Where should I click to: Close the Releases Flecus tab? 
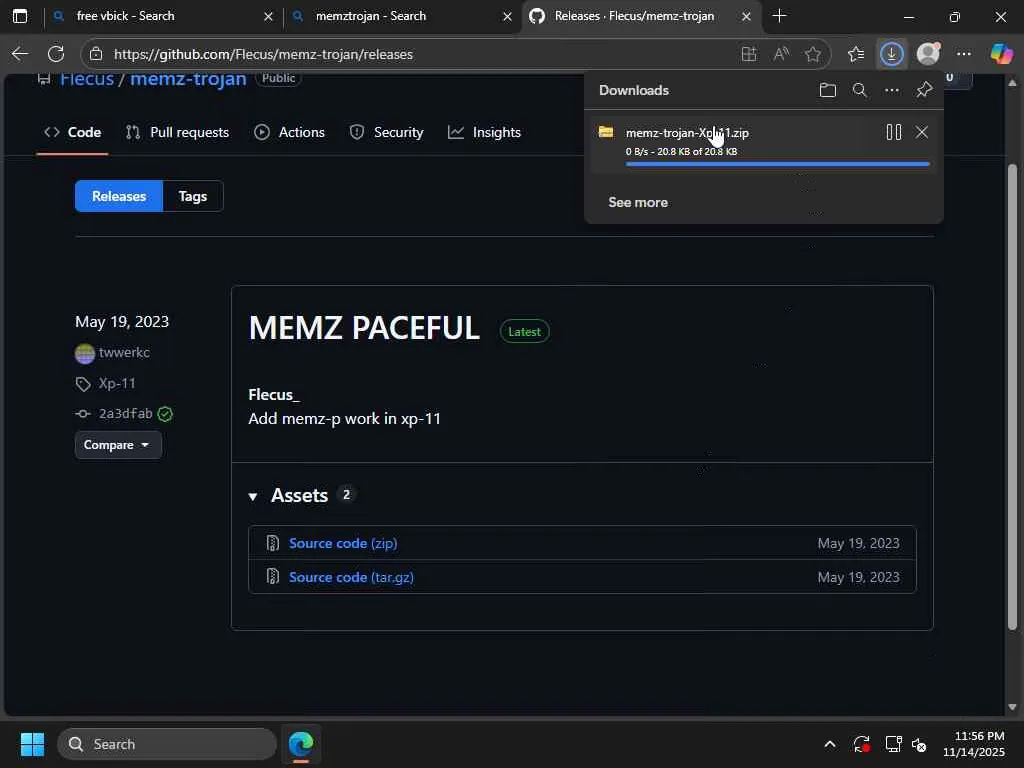coord(746,16)
